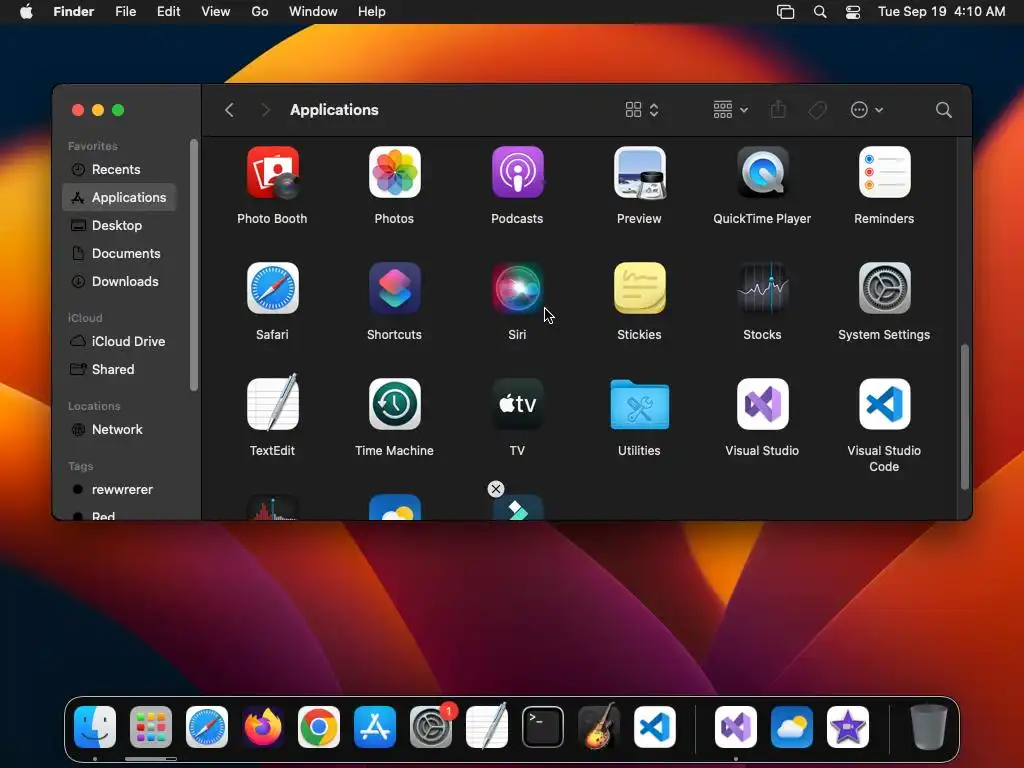The width and height of the screenshot is (1024, 768).
Task: Open Documents in the sidebar
Action: coord(120,253)
